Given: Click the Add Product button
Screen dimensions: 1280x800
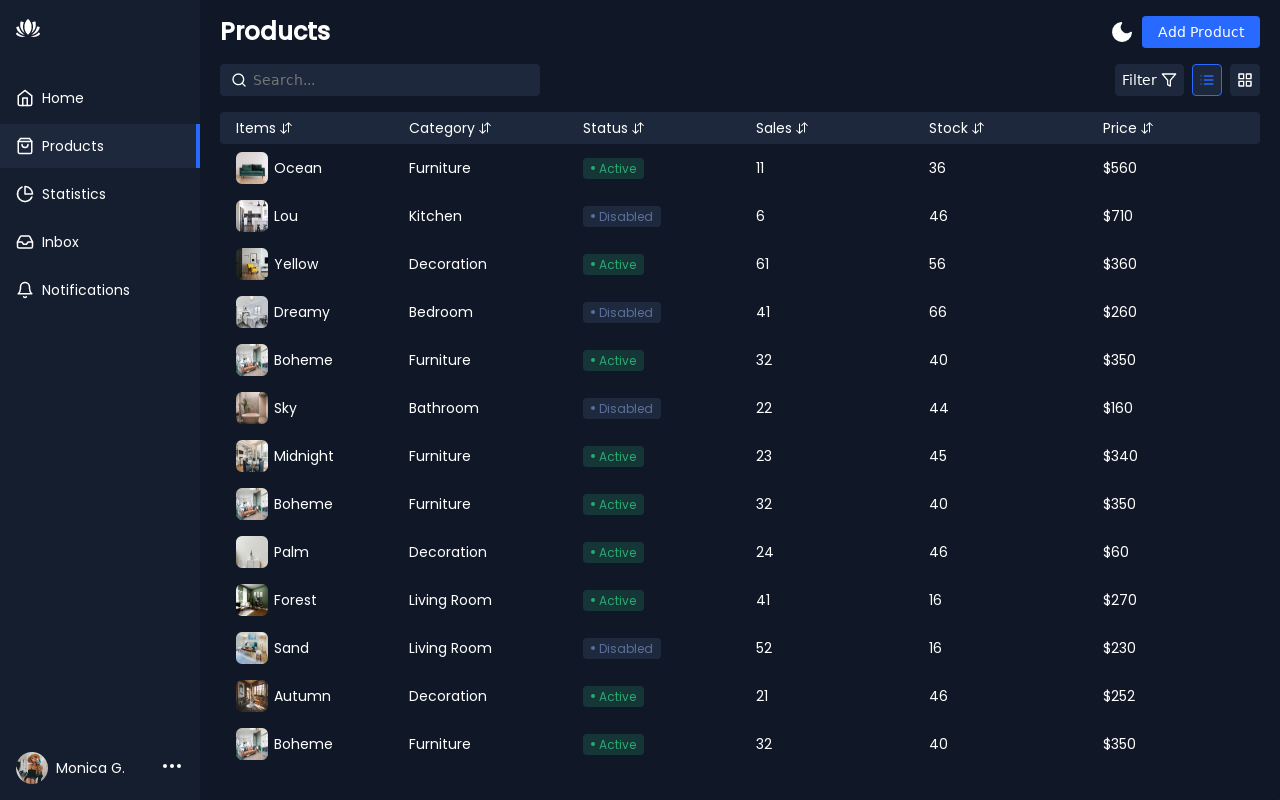Looking at the screenshot, I should tap(1200, 32).
